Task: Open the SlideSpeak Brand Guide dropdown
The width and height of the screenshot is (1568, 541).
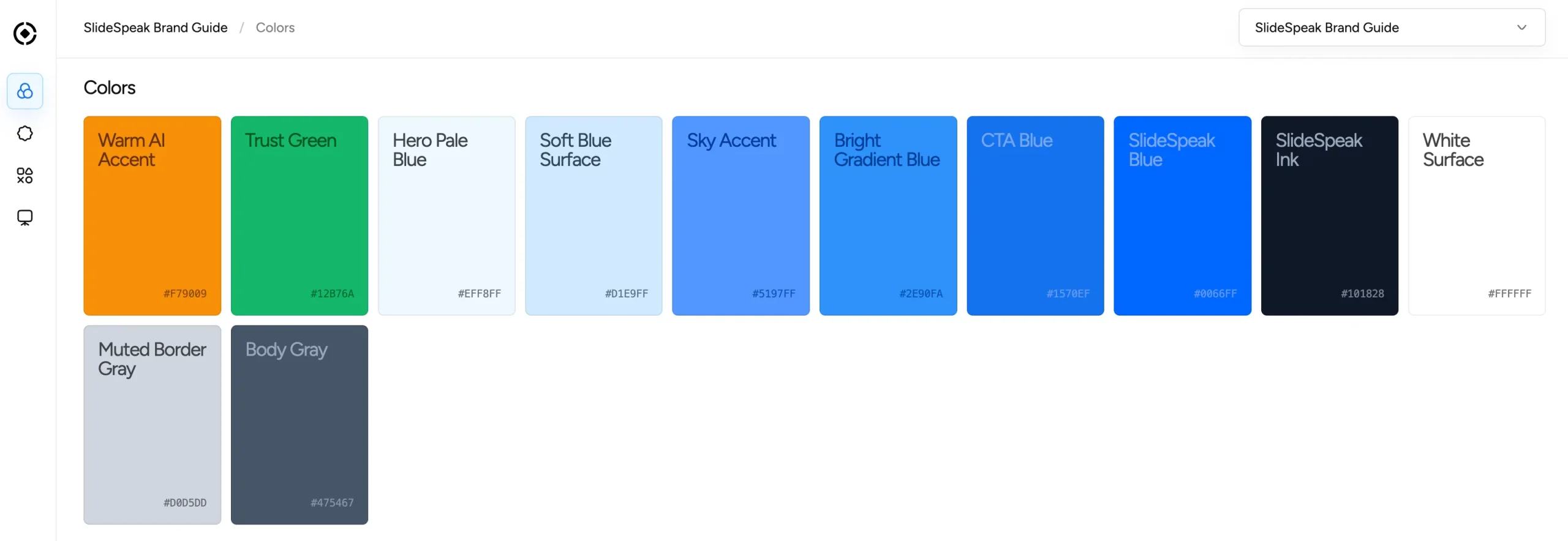Action: tap(1391, 28)
